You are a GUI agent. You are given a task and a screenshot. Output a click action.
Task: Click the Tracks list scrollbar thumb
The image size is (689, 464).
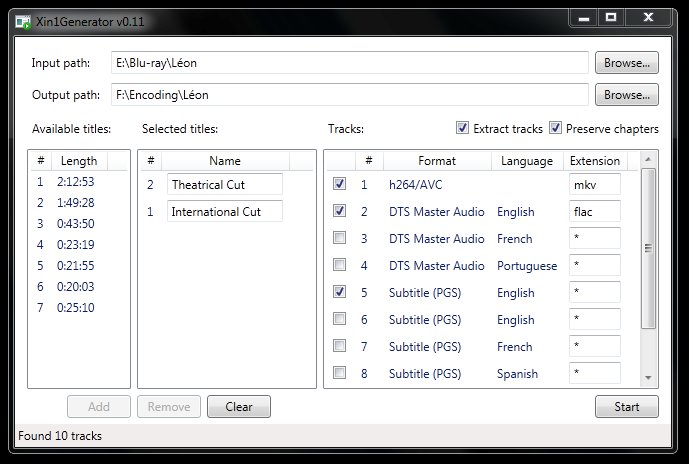(648, 248)
